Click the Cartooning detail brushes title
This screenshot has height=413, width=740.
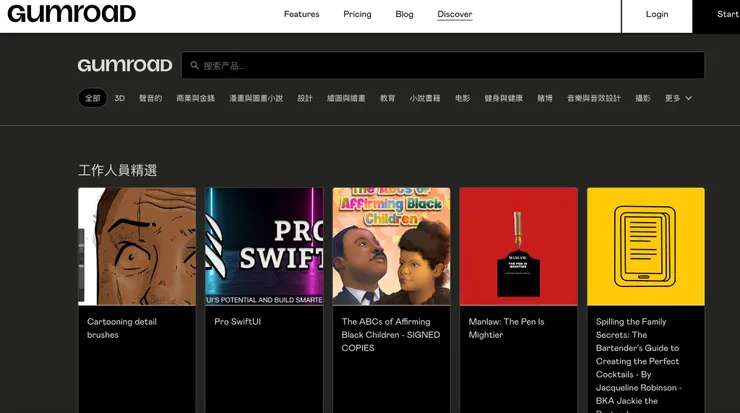coord(122,328)
